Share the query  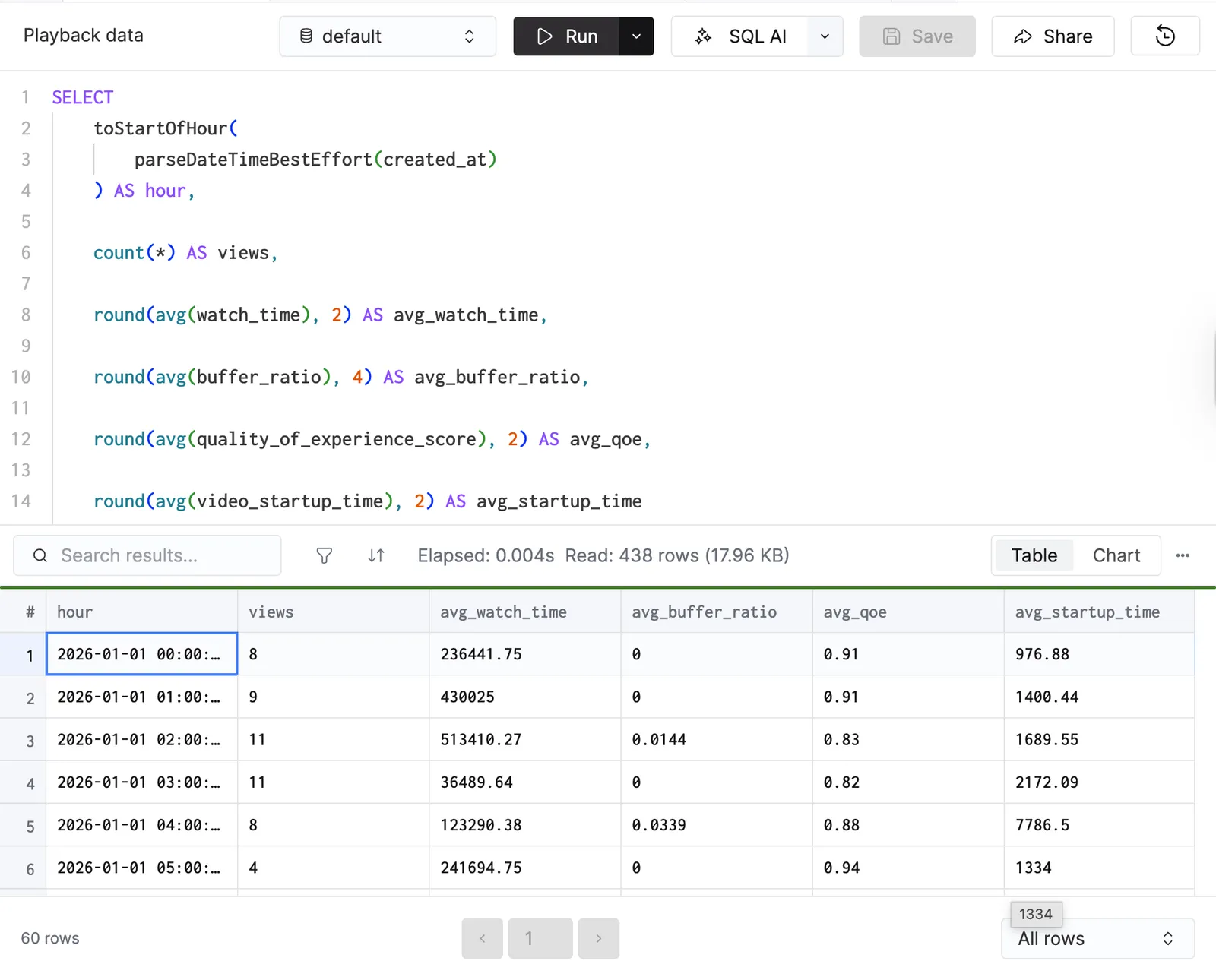coord(1053,36)
